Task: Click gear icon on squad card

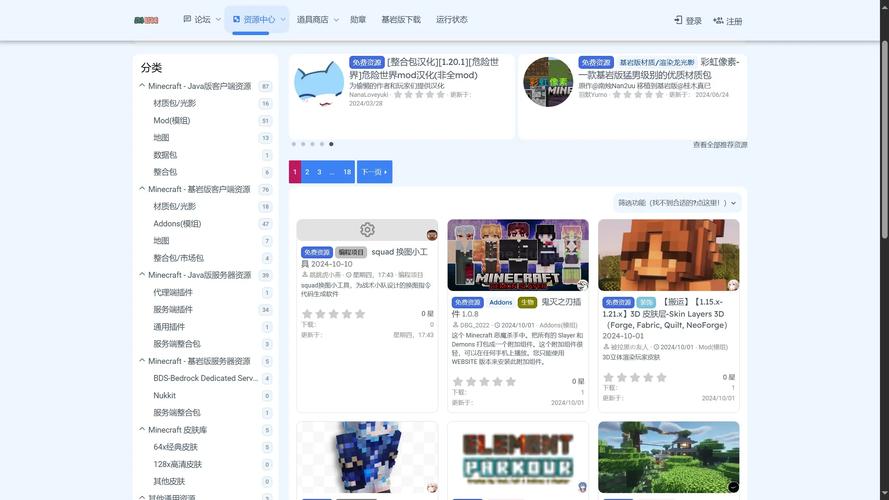Action: pyautogui.click(x=367, y=230)
